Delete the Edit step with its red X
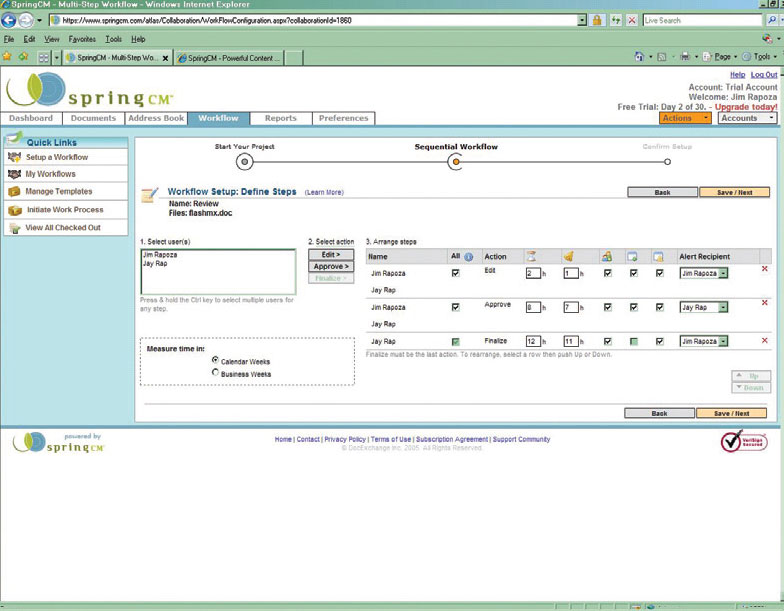Viewport: 784px width, 611px height. click(765, 269)
